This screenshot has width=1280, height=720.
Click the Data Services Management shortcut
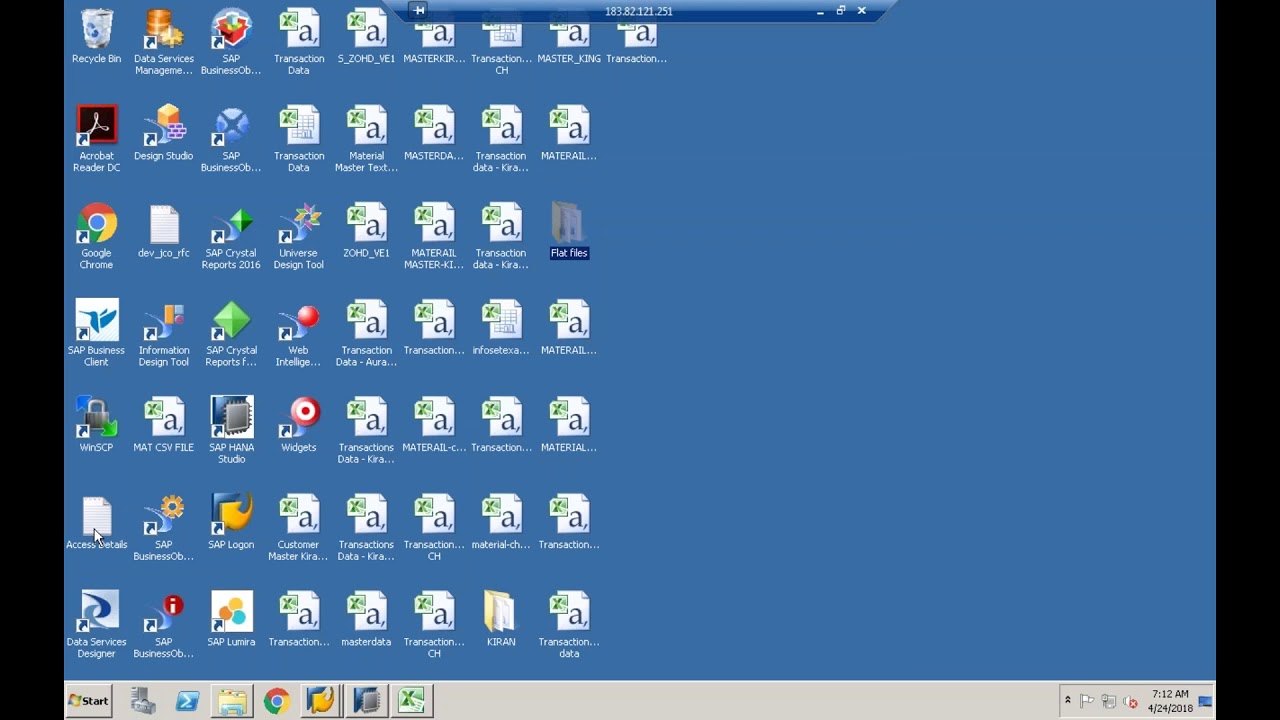tap(164, 42)
